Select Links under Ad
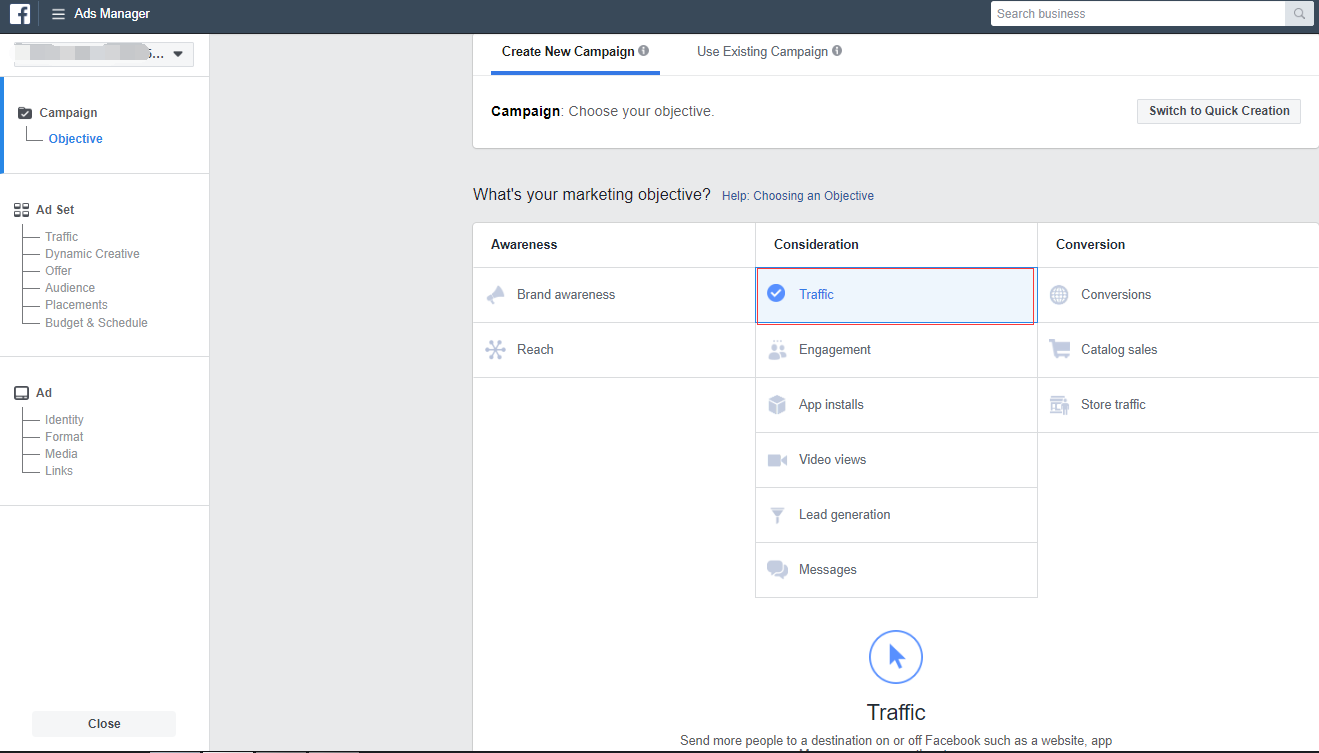 [59, 471]
